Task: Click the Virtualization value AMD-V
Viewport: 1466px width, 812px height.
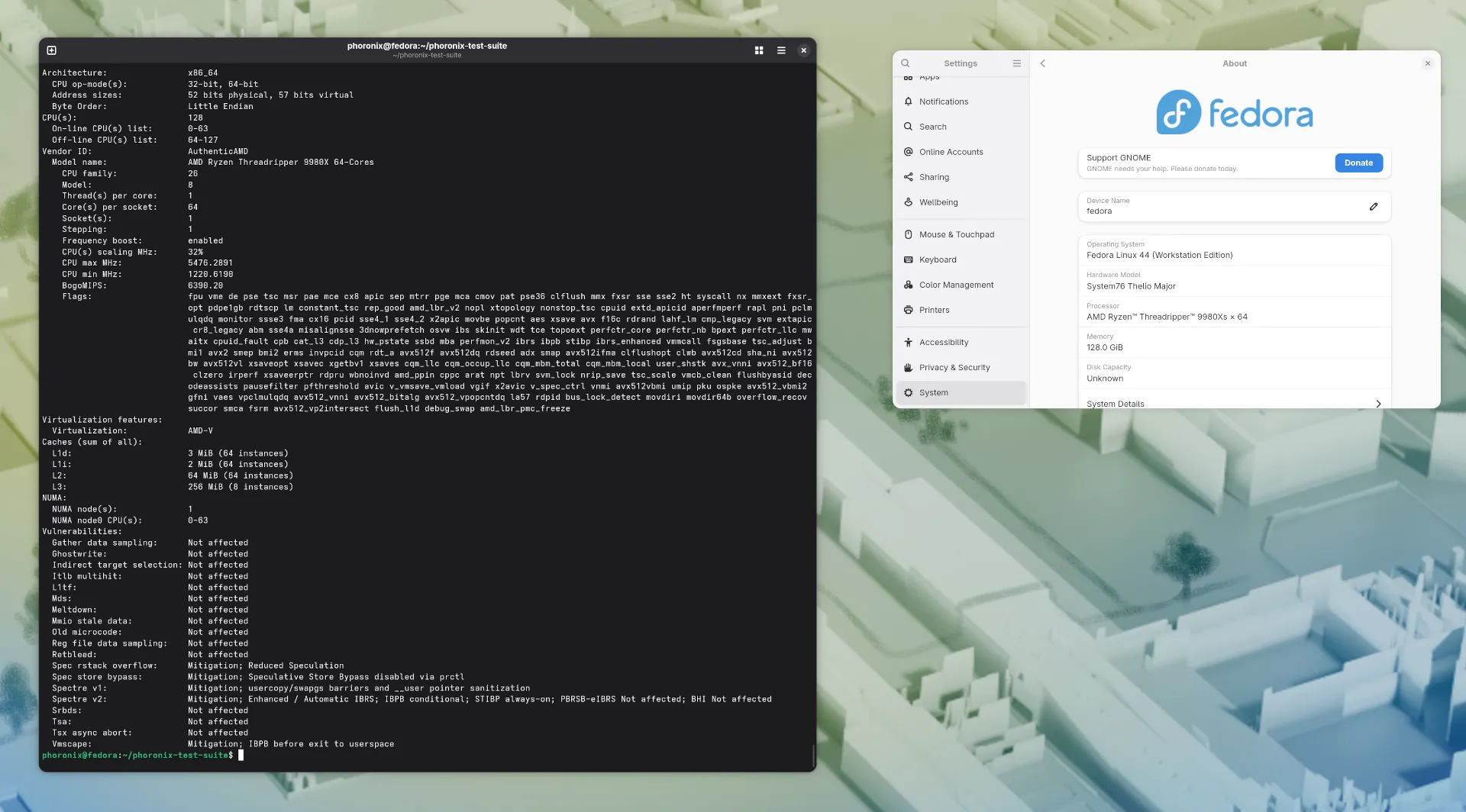Action: coord(200,431)
